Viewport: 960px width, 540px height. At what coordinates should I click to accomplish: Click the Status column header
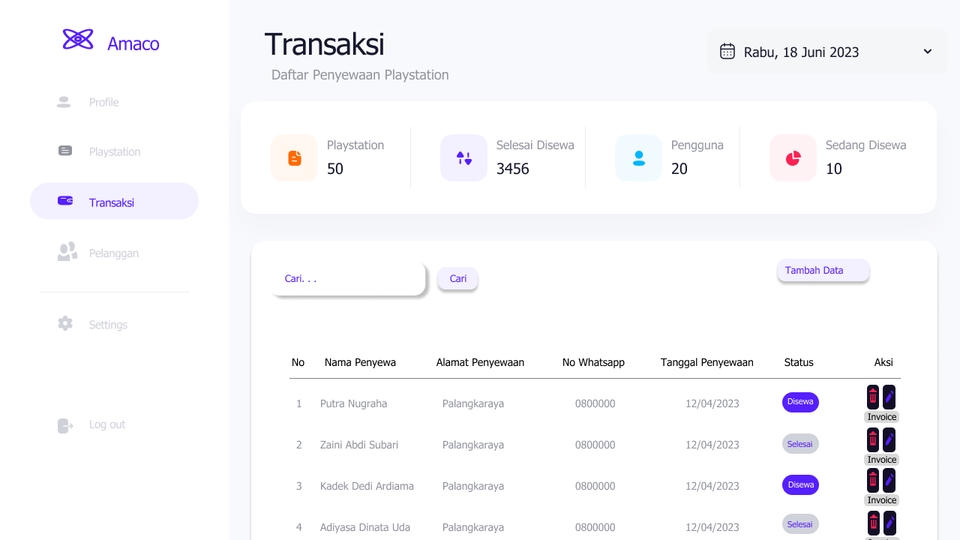point(798,362)
